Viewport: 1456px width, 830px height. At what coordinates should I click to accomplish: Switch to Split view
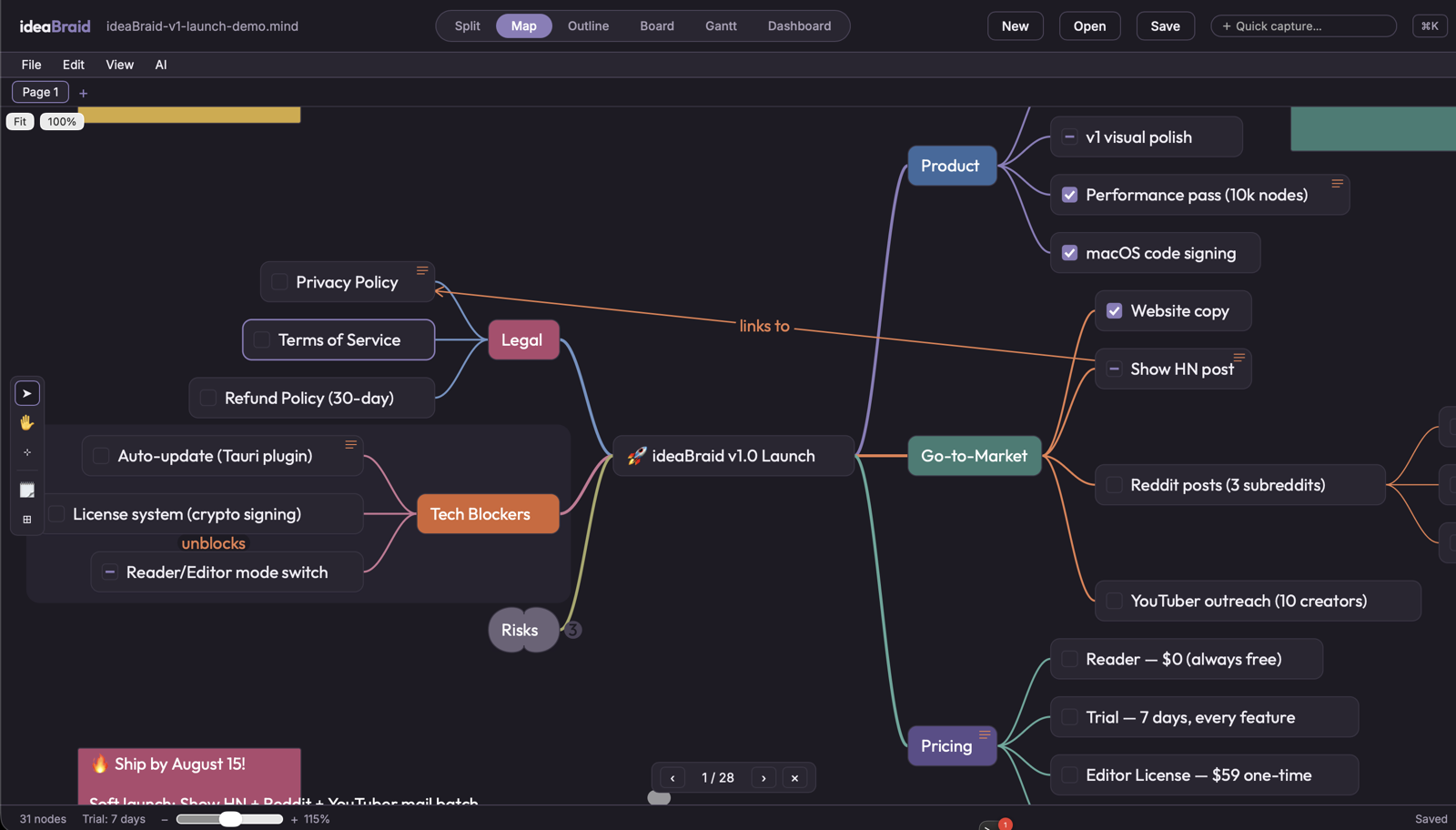[x=467, y=25]
